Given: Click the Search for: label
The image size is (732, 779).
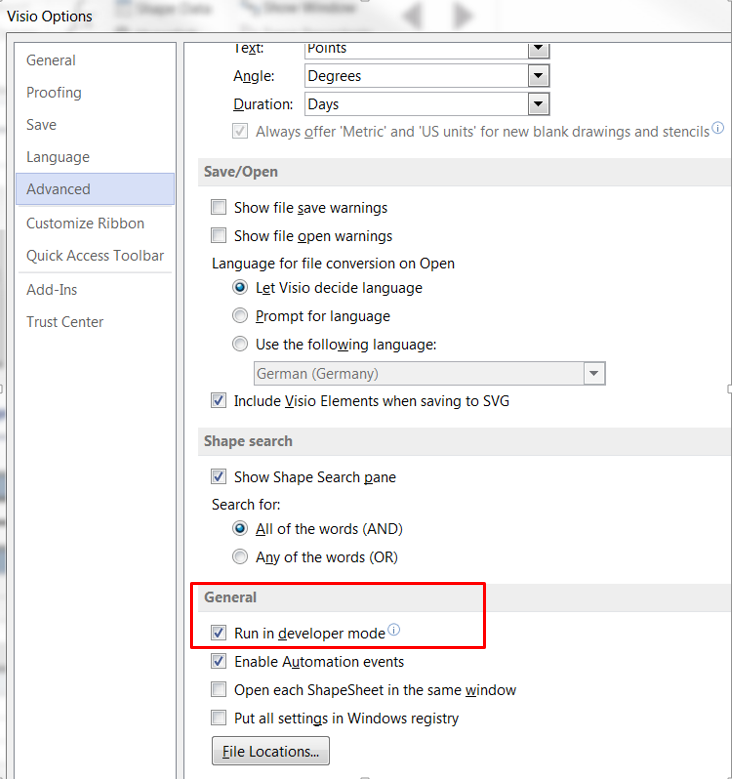Looking at the screenshot, I should [x=246, y=505].
